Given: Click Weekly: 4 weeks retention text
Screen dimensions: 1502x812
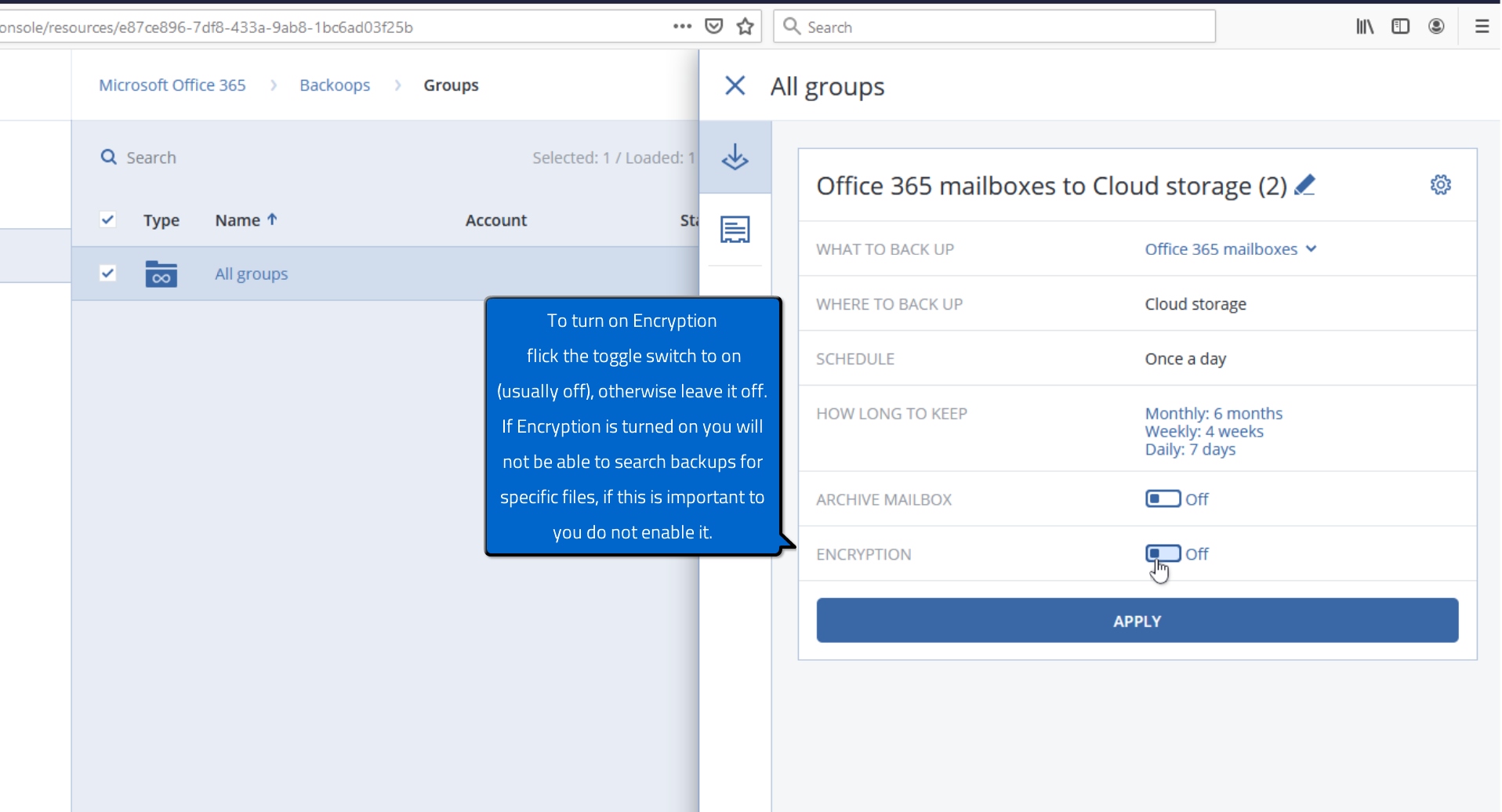Looking at the screenshot, I should point(1204,431).
